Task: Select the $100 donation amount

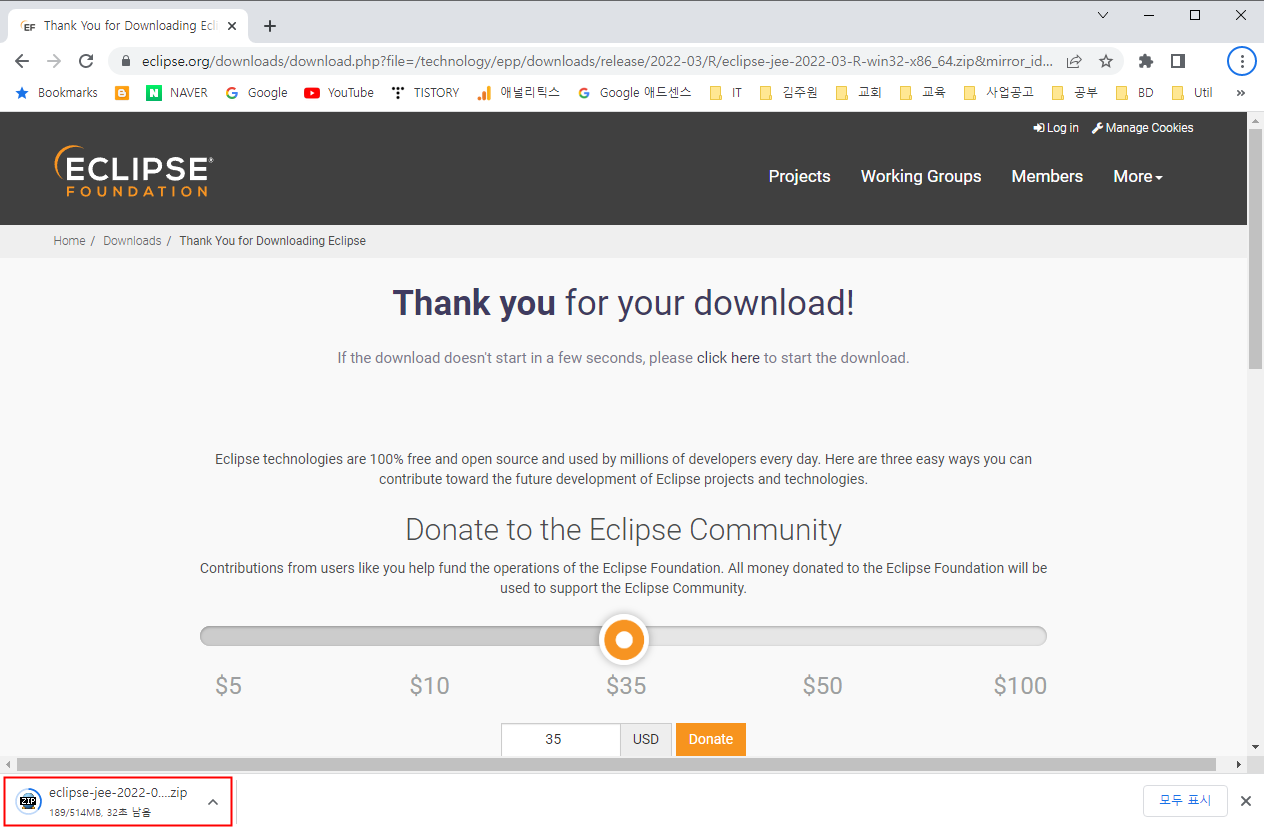Action: click(1020, 686)
